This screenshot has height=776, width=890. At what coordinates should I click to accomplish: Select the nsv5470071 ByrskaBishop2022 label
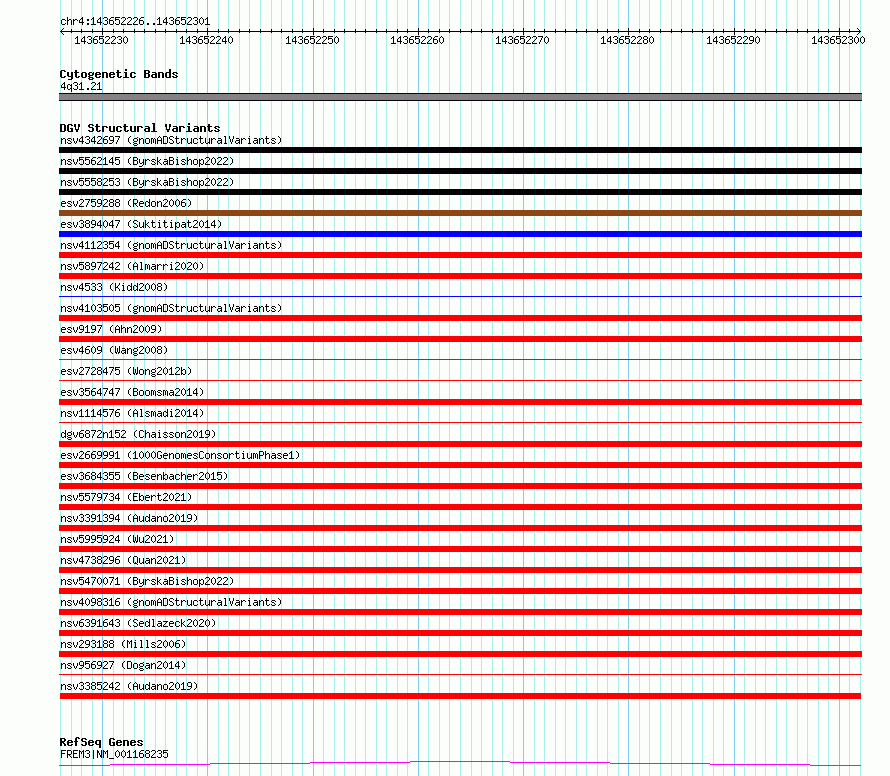tap(147, 581)
